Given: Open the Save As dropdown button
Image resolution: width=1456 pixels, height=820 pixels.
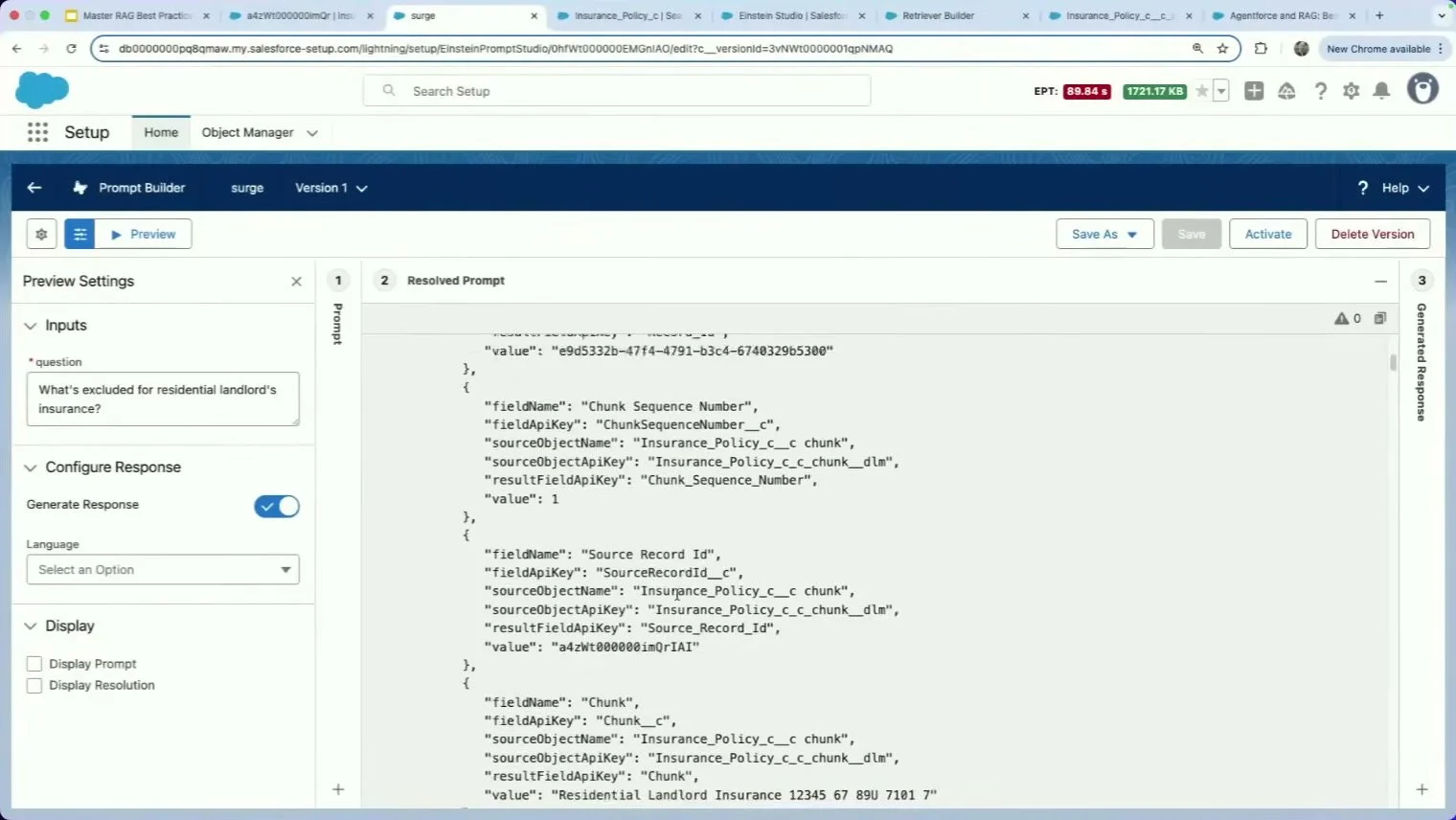Looking at the screenshot, I should click(1104, 234).
